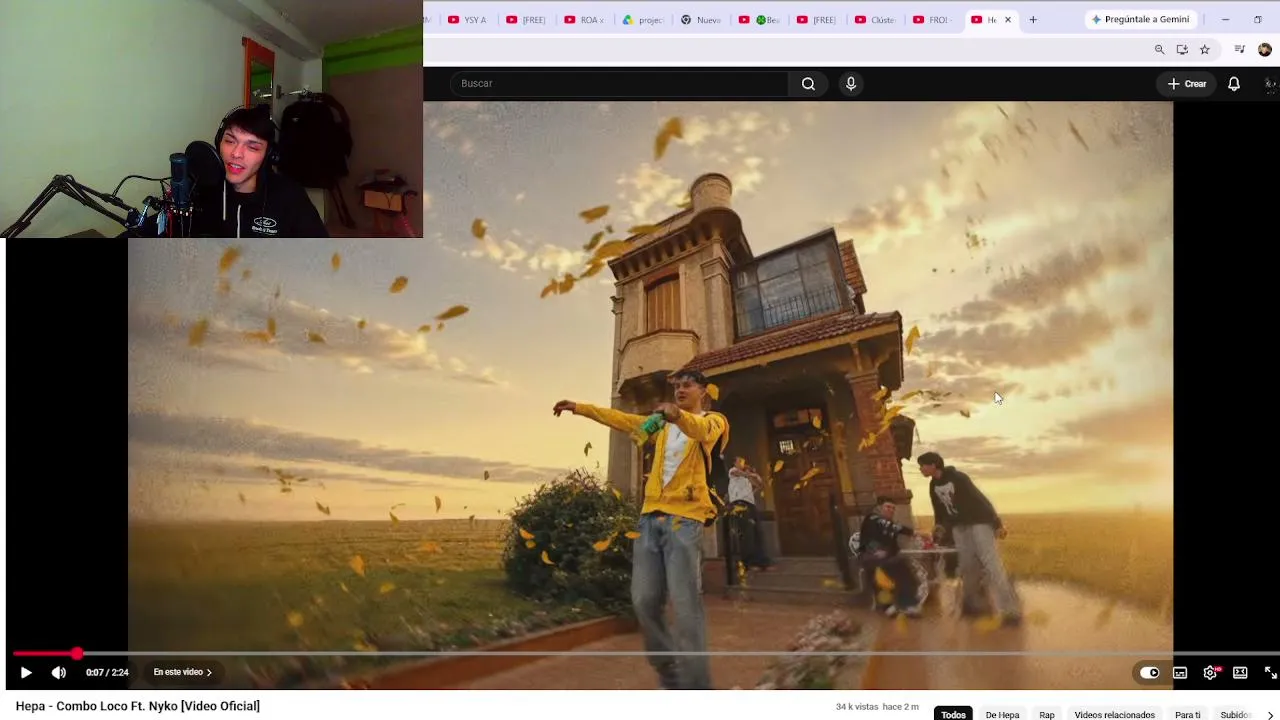This screenshot has height=720, width=1280.
Task: Open Chrome profile avatar
Action: [1265, 50]
